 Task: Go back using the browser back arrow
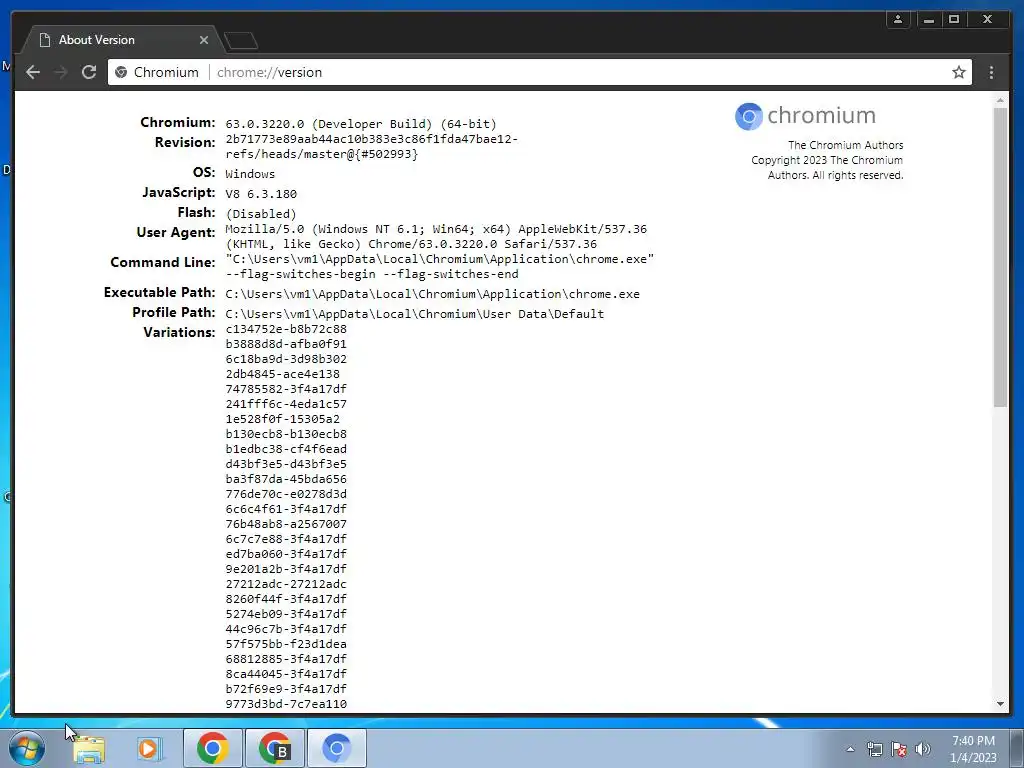[33, 72]
